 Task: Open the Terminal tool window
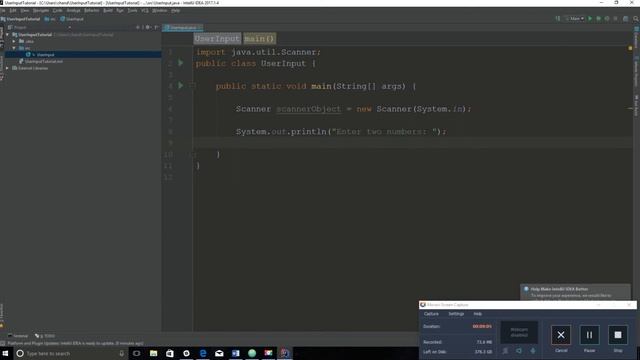(x=18, y=336)
